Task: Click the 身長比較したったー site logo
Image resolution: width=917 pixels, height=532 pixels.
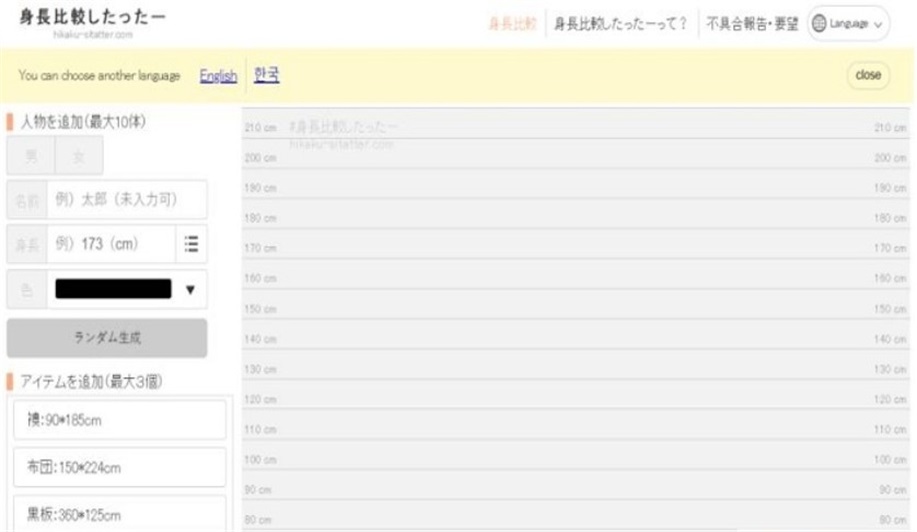Action: click(92, 18)
